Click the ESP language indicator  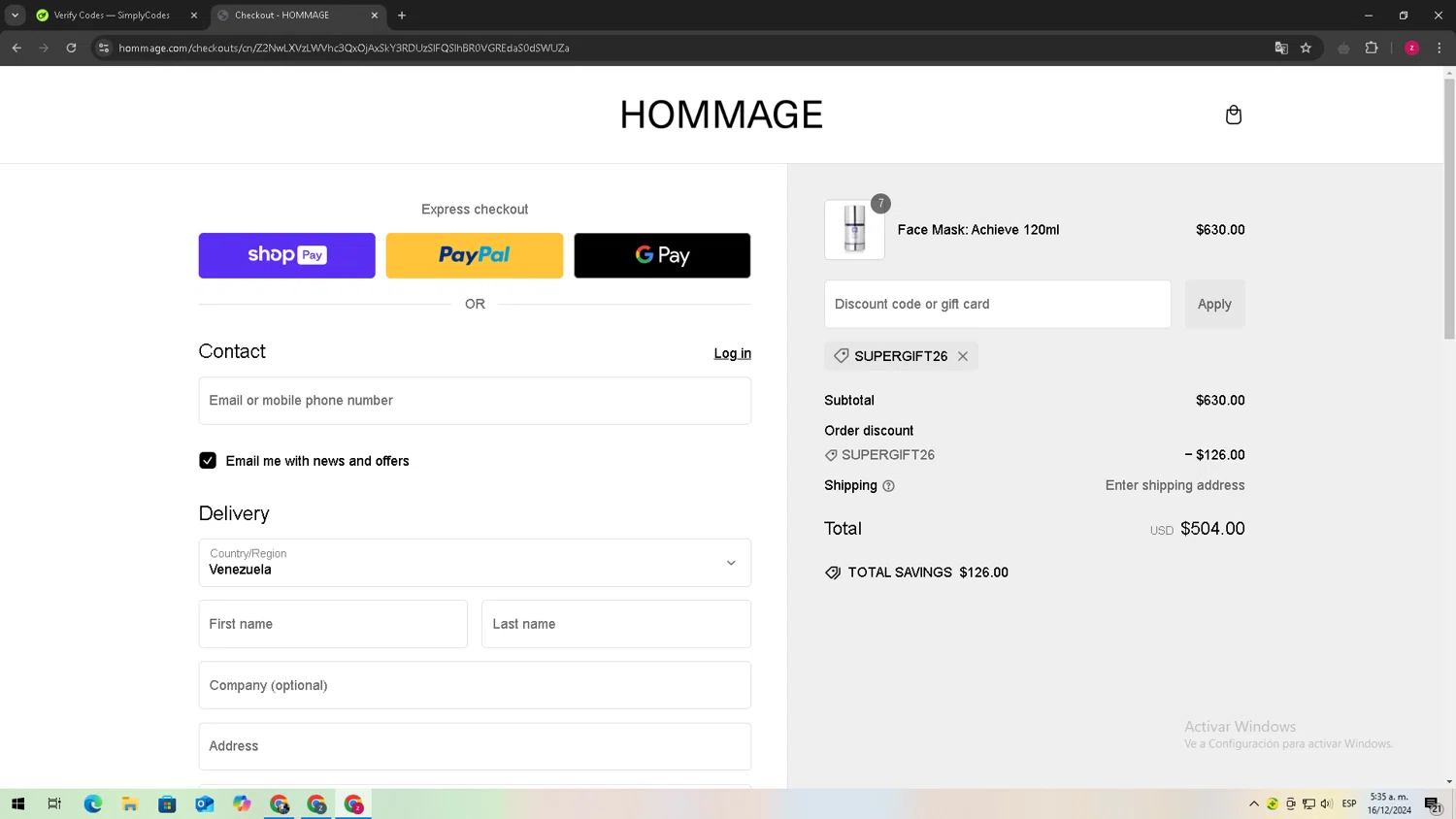pos(1349,803)
